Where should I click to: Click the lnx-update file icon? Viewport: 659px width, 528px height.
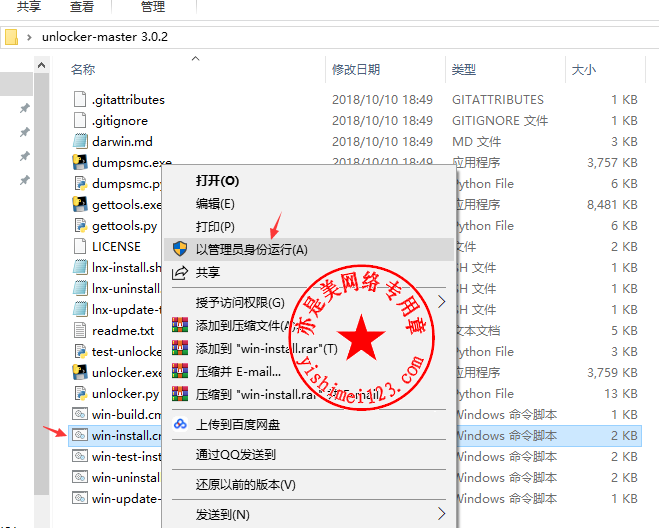click(80, 309)
